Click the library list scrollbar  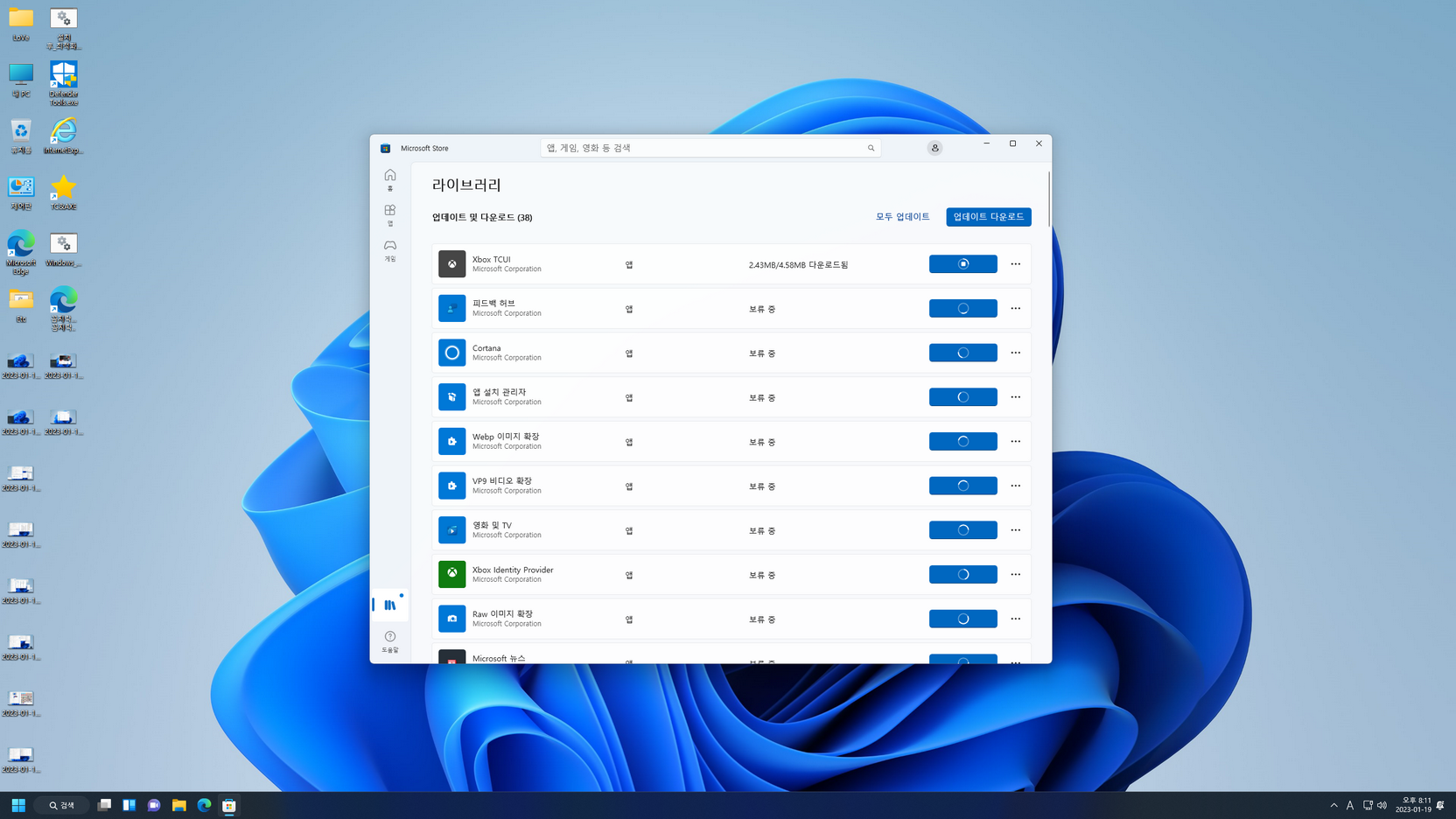(1048, 199)
